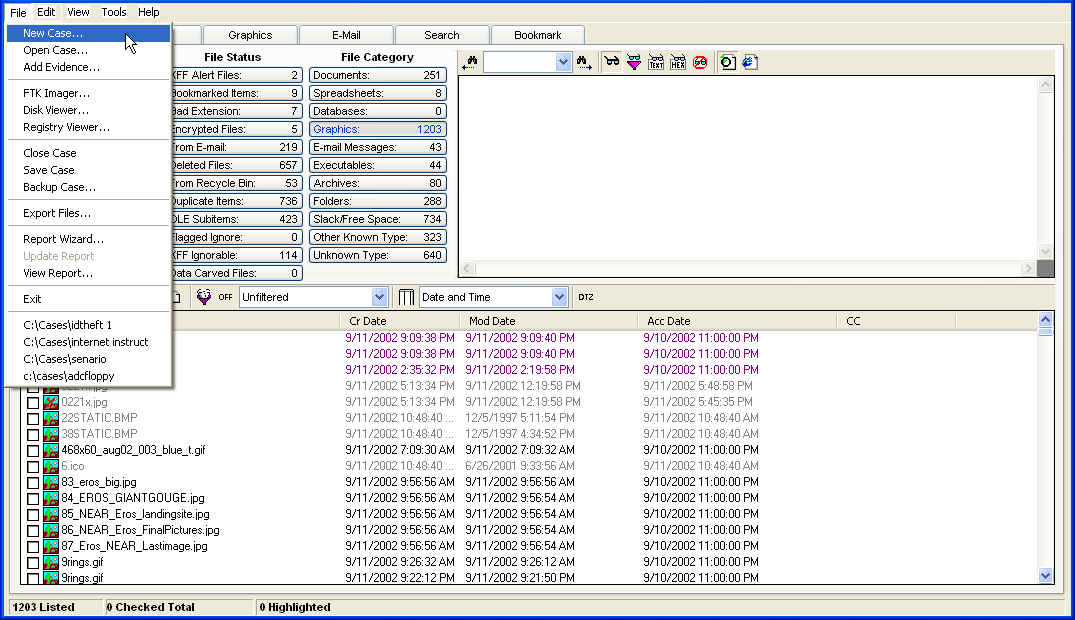This screenshot has width=1075, height=620.
Task: Switch to the Bookmark tab
Action: click(538, 35)
